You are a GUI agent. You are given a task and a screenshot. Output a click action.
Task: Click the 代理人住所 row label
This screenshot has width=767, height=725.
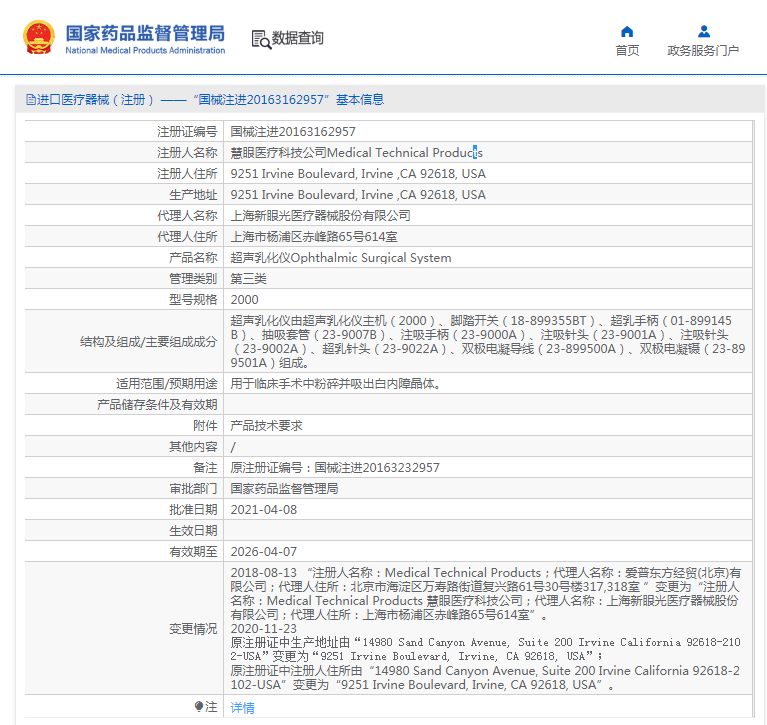(x=187, y=237)
